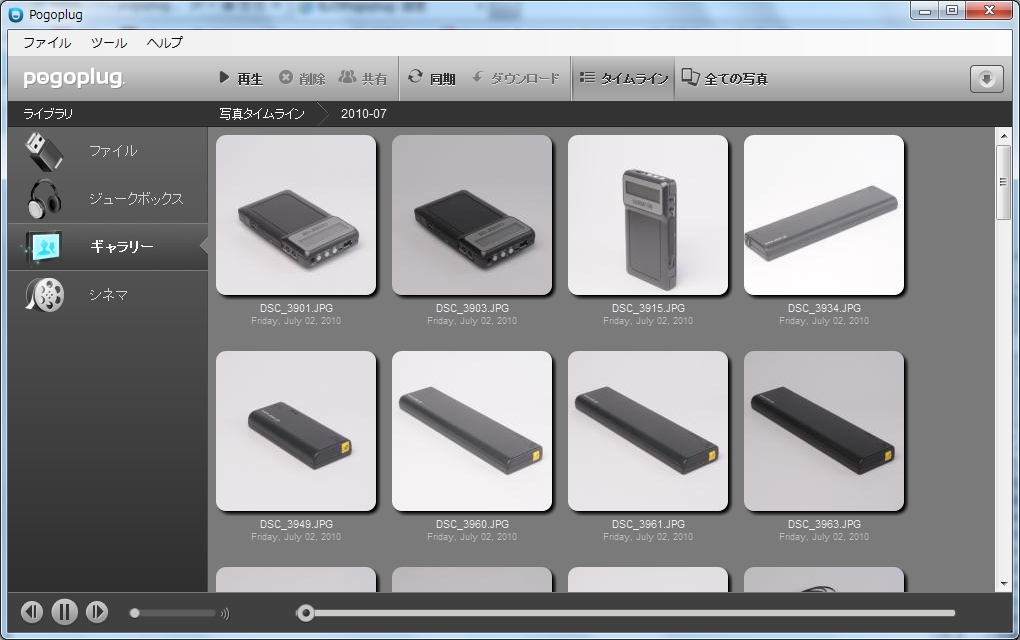Minimize the Pogoplug window
Screen dimensions: 1020x640
[x=924, y=11]
